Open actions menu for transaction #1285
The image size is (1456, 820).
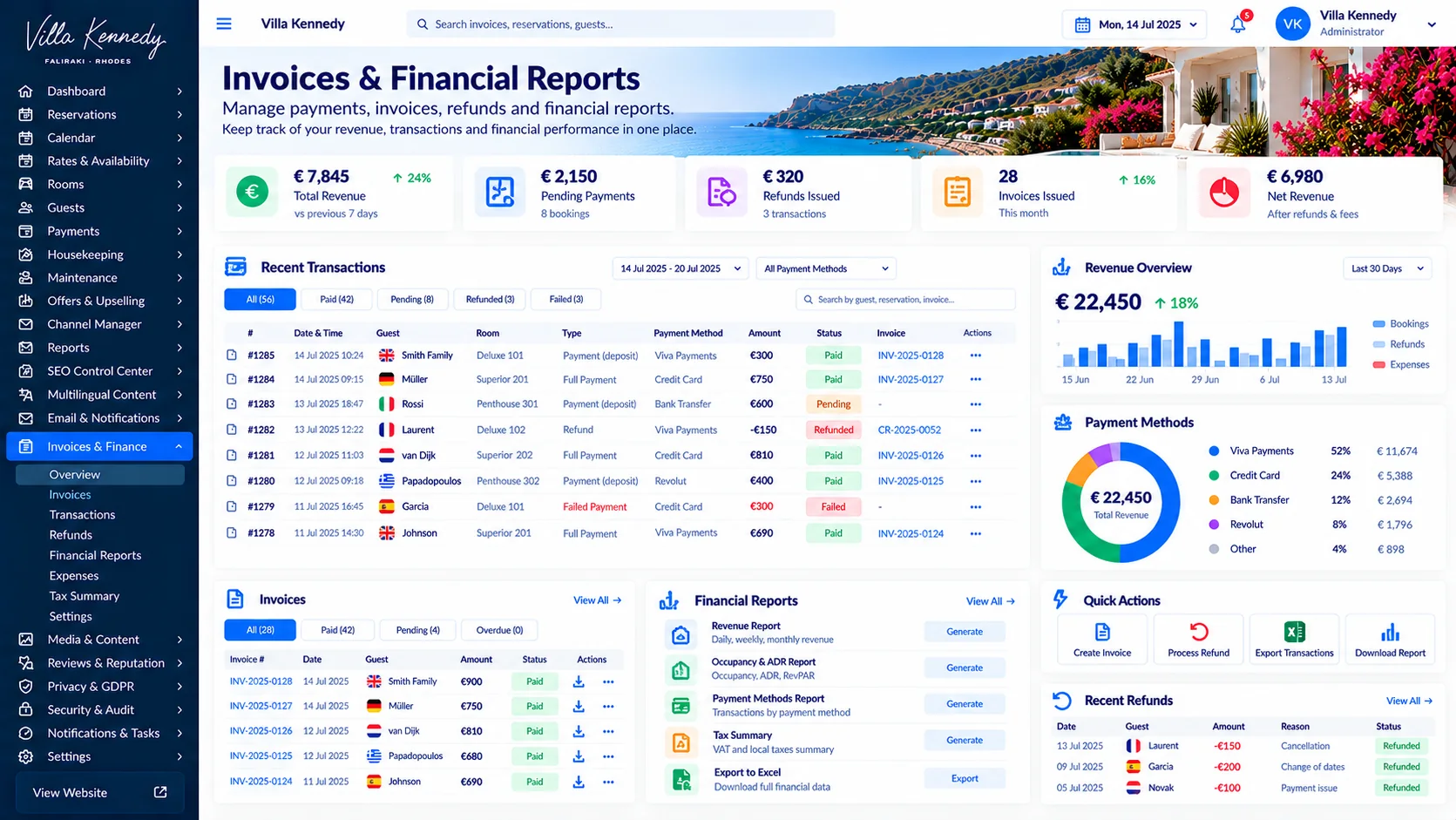tap(975, 356)
